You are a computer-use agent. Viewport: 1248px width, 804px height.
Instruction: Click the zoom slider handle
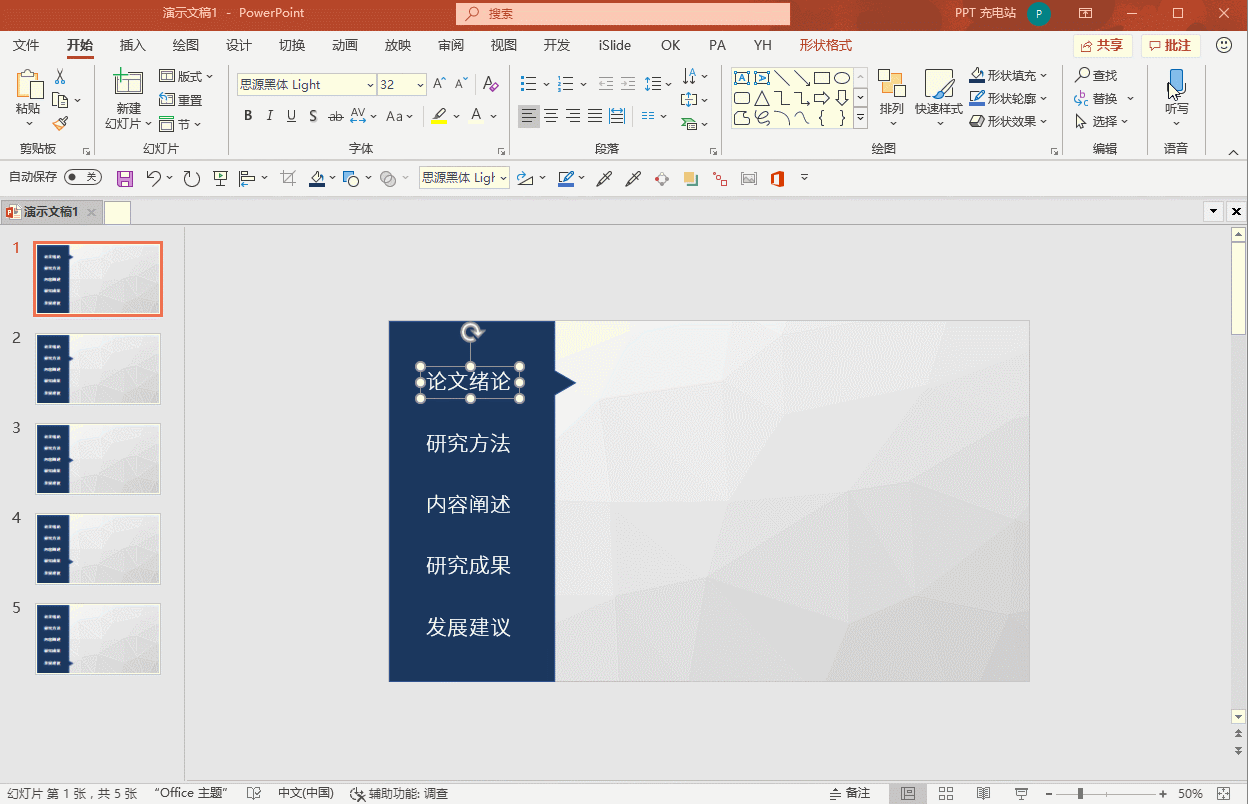[1080, 793]
